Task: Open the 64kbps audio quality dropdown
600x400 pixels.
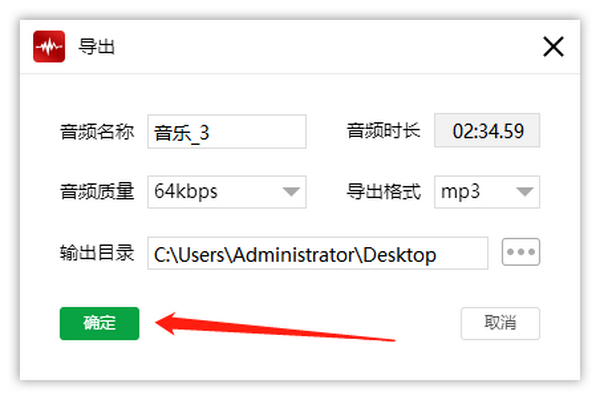Action: point(227,192)
